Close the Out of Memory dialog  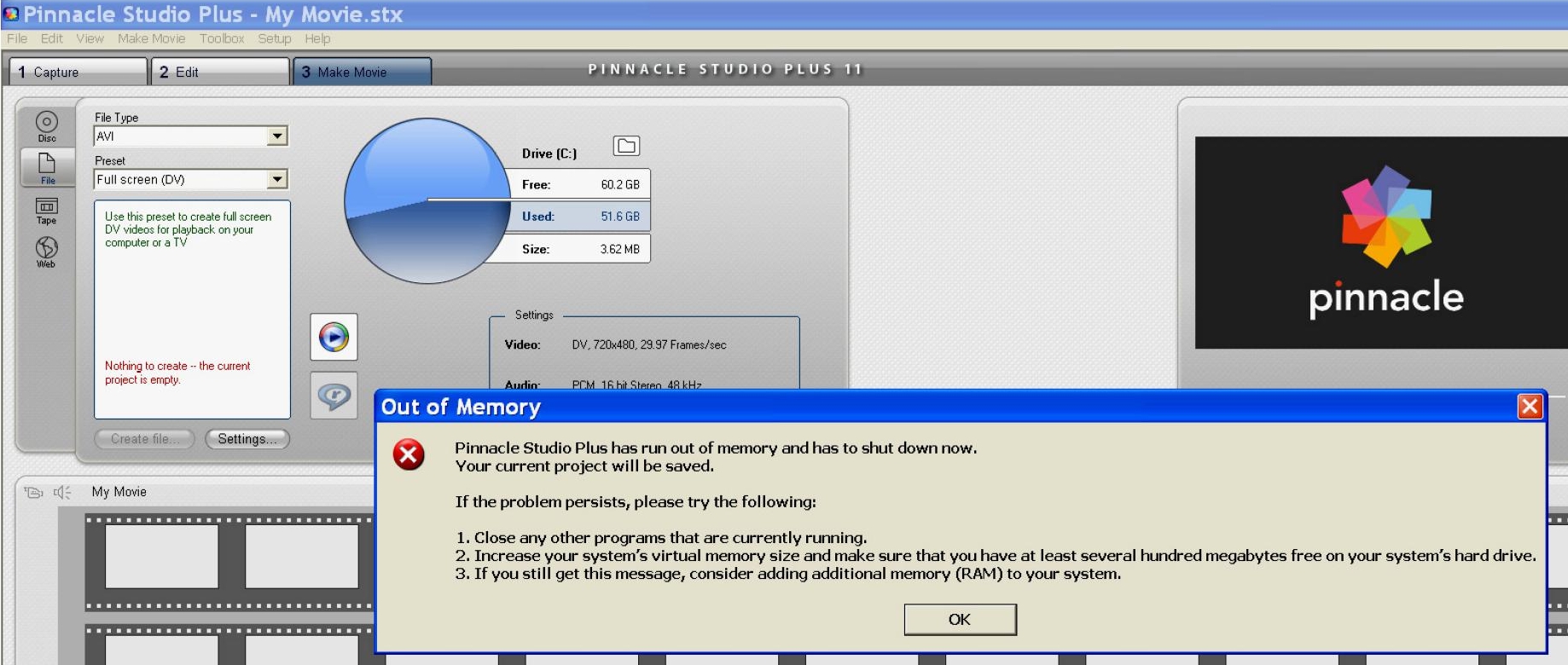pyautogui.click(x=1530, y=407)
